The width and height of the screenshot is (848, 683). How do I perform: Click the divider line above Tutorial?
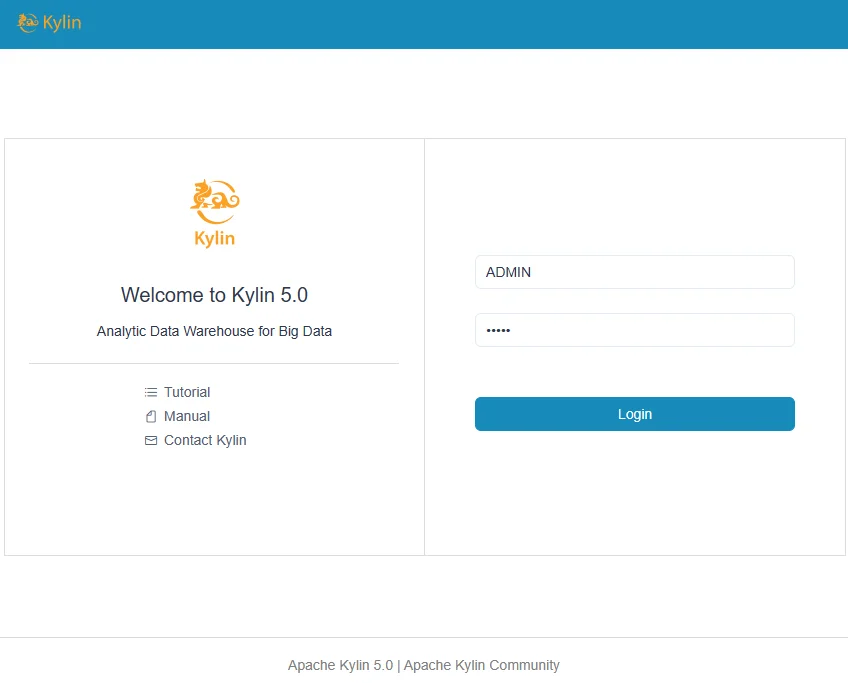[214, 363]
